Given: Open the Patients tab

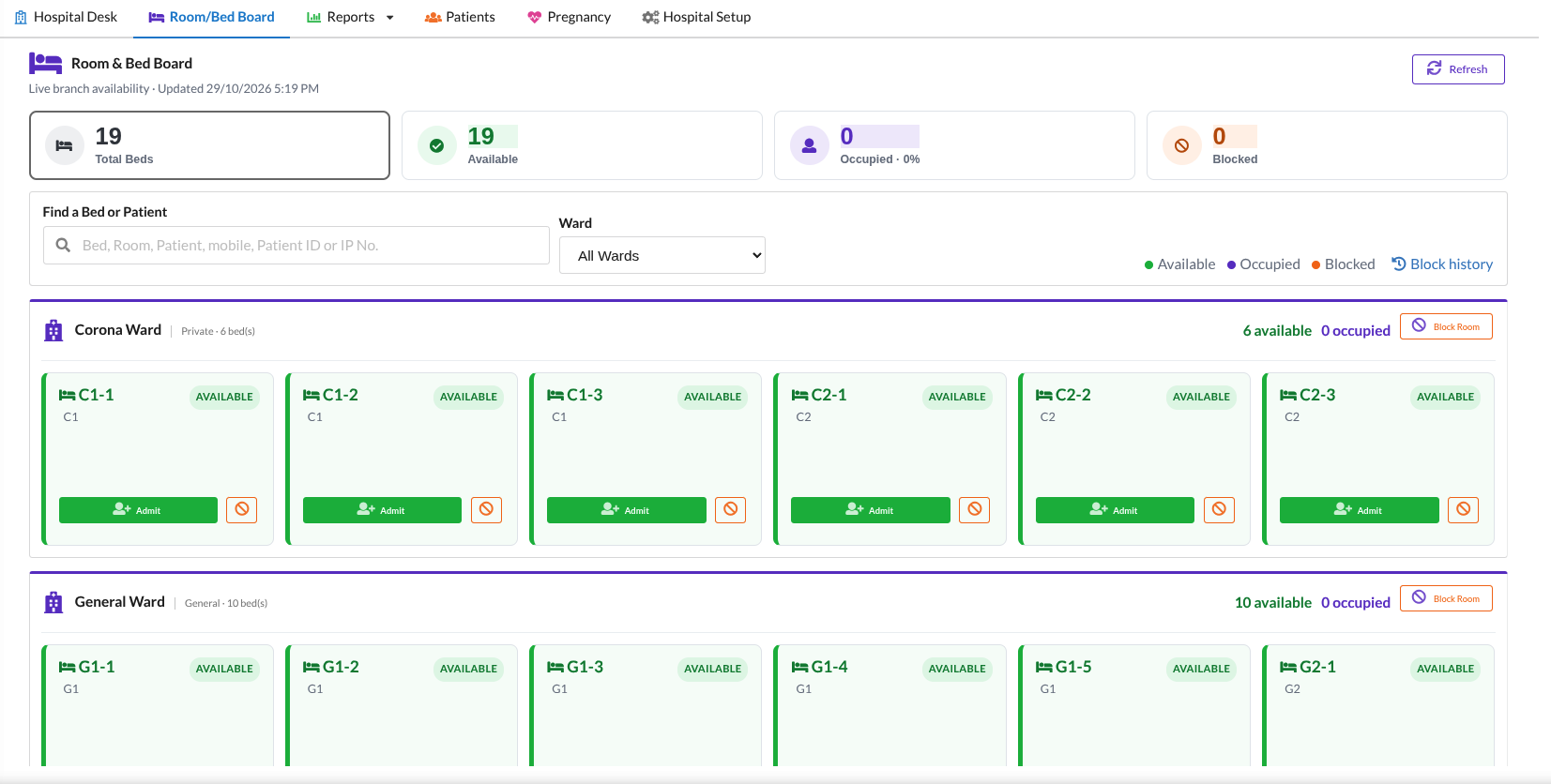Looking at the screenshot, I should pyautogui.click(x=460, y=17).
